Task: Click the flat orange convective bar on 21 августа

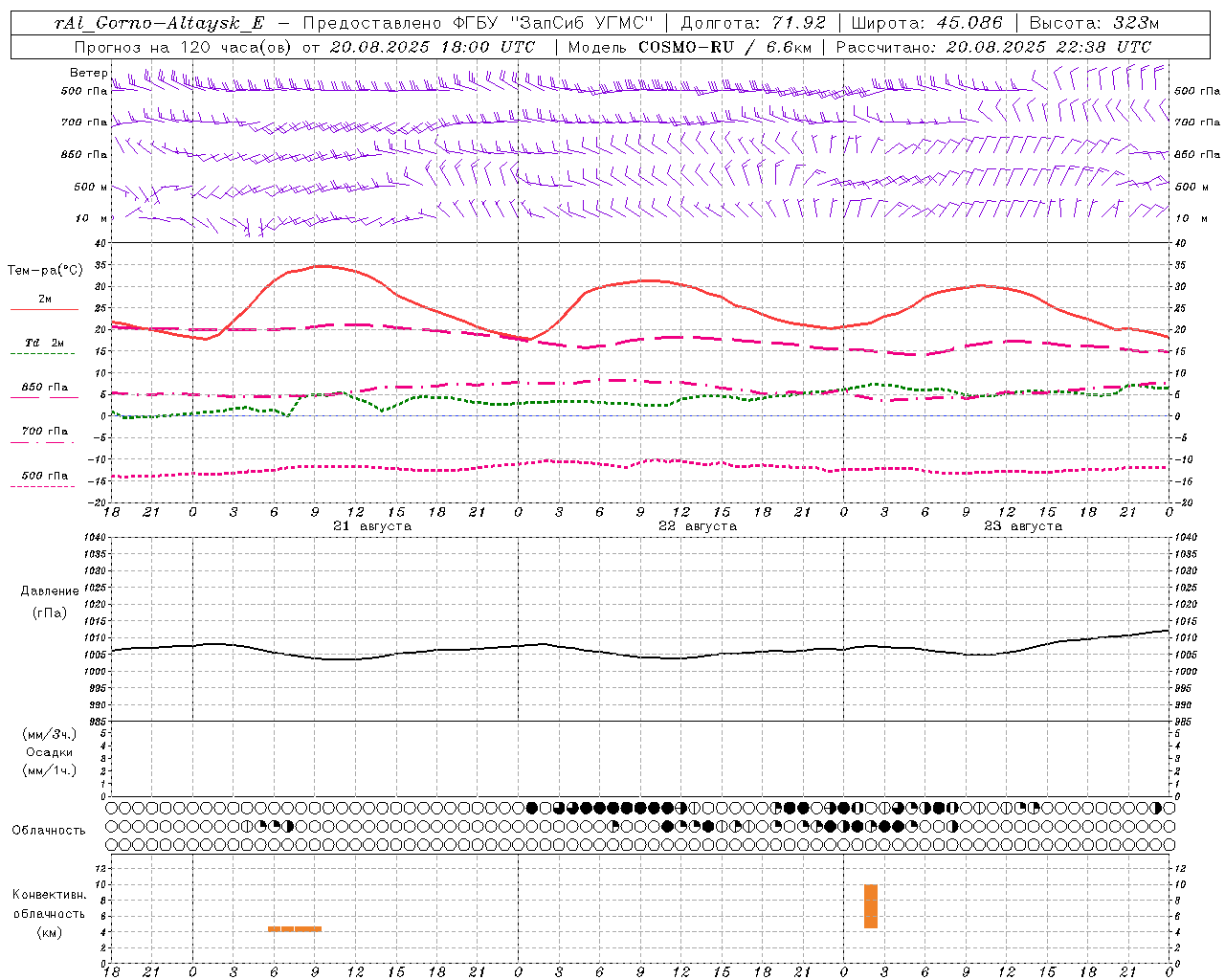Action: pos(295,928)
